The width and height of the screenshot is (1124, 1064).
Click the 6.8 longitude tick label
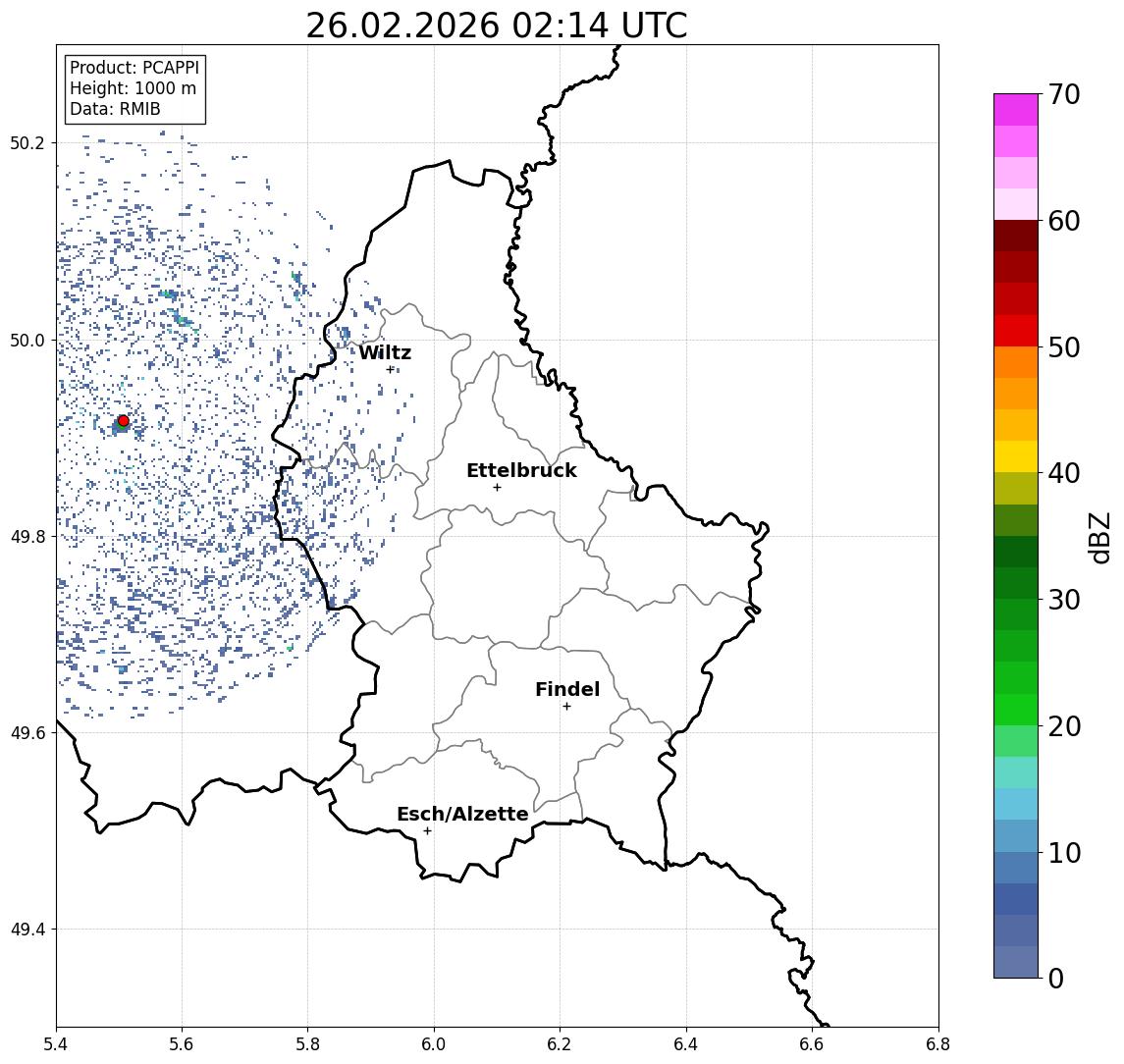coord(938,1044)
